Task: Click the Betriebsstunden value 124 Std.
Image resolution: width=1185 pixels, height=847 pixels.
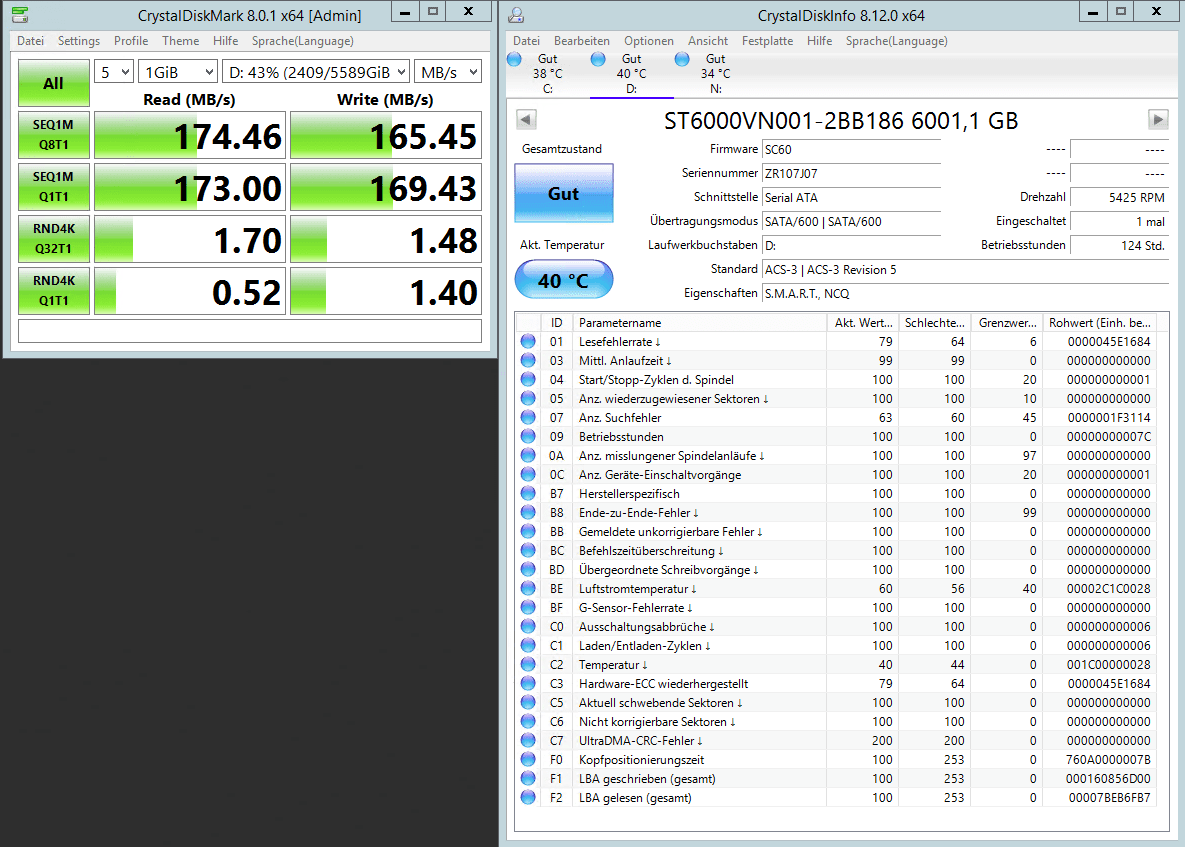Action: coord(1119,246)
